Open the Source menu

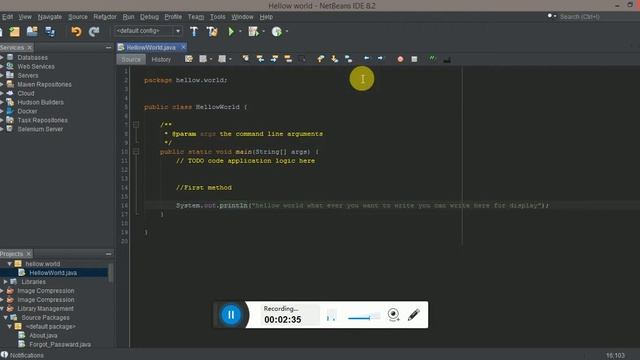pos(78,17)
